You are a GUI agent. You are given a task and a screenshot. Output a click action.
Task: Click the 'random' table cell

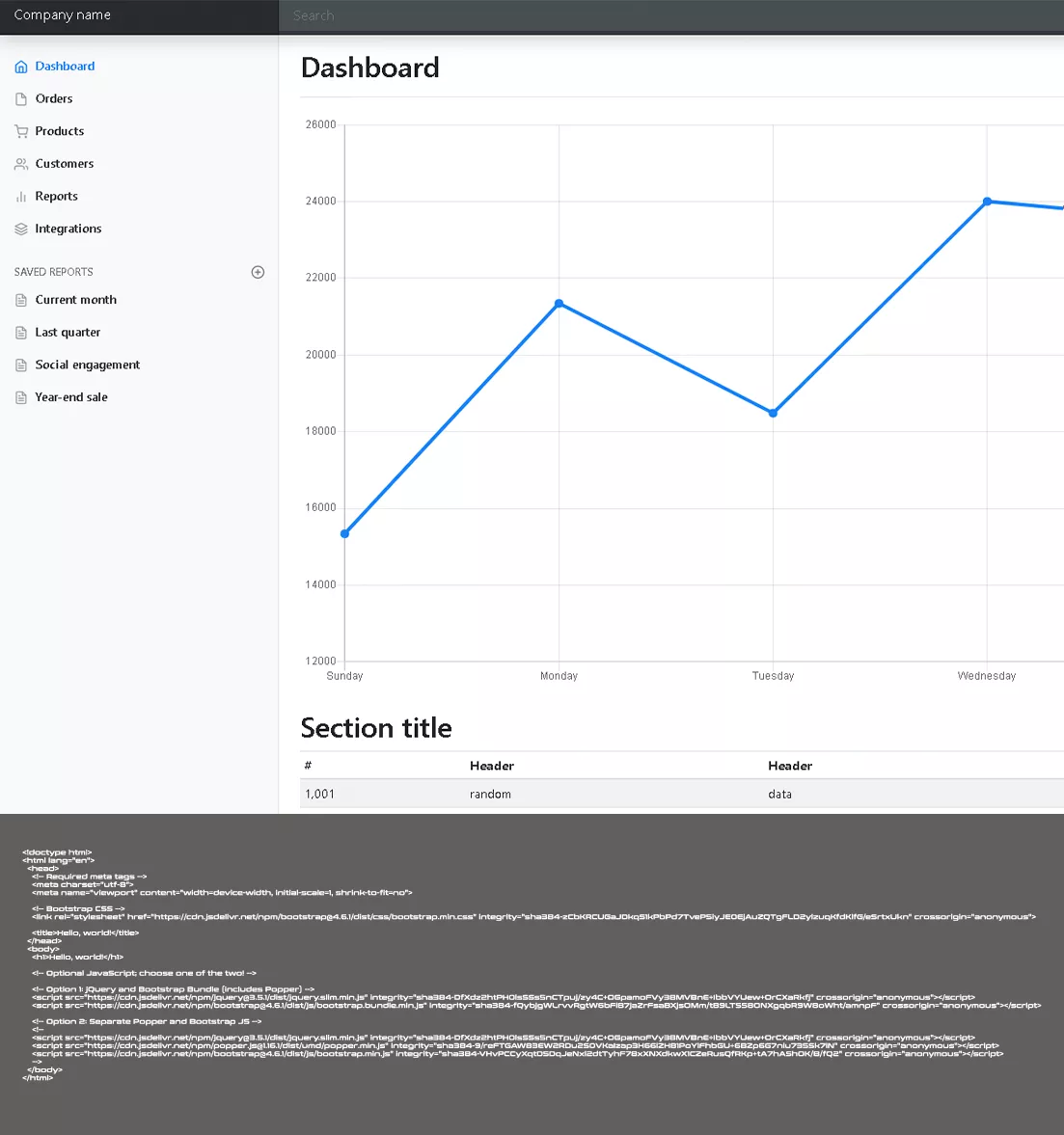point(490,794)
